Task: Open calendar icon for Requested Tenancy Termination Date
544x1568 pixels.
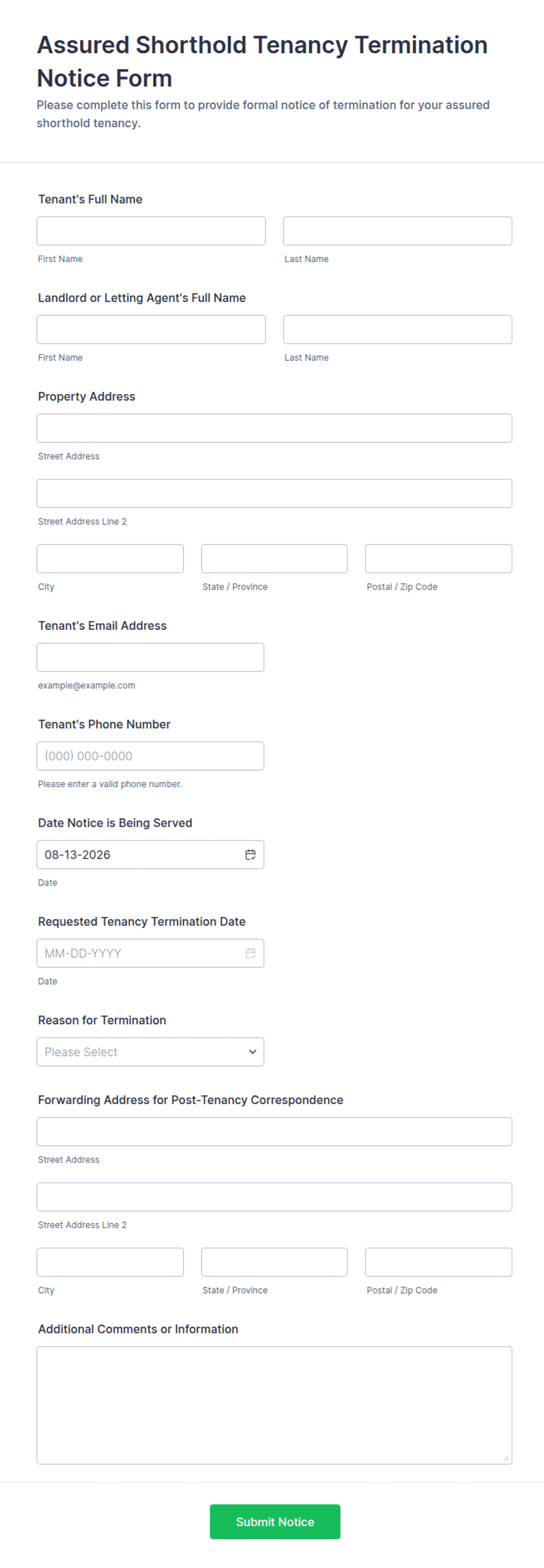Action: [250, 953]
